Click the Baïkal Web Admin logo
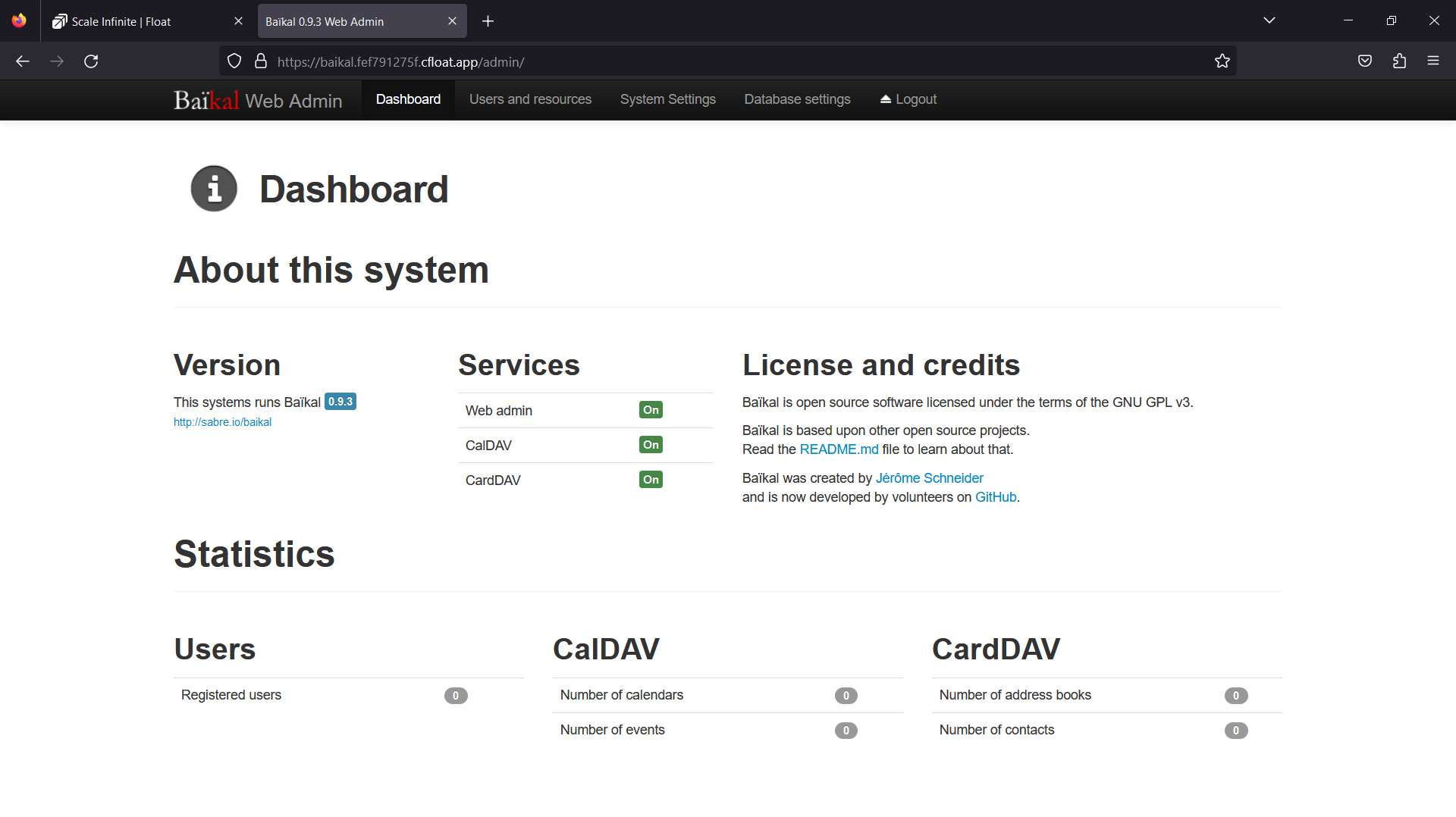 coord(258,100)
